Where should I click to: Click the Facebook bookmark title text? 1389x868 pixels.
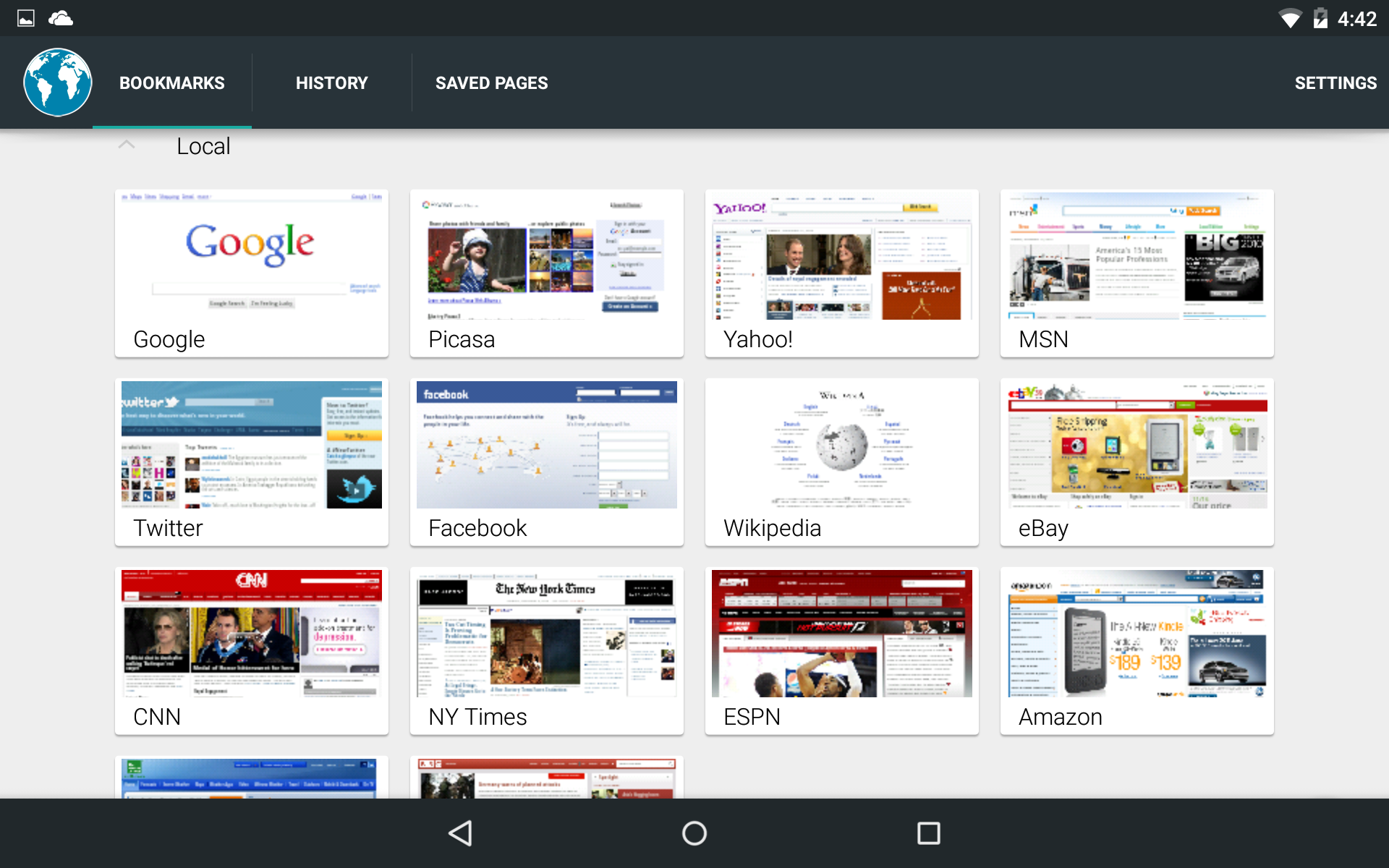tap(477, 528)
